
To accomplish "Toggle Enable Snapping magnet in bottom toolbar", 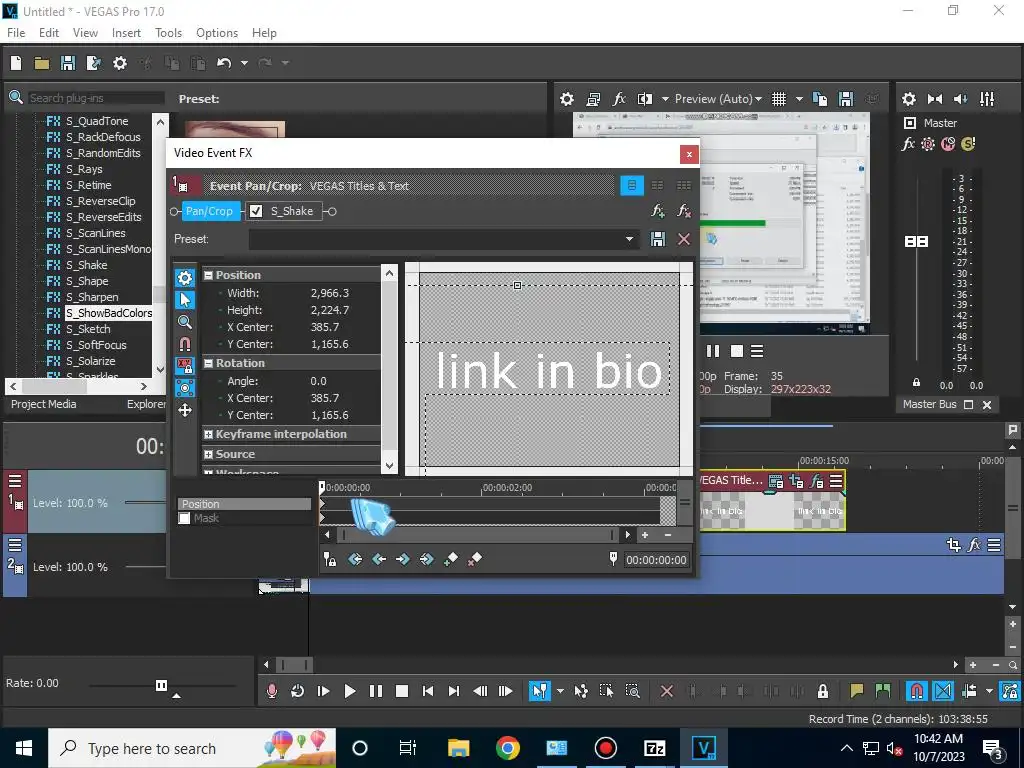I will [917, 691].
